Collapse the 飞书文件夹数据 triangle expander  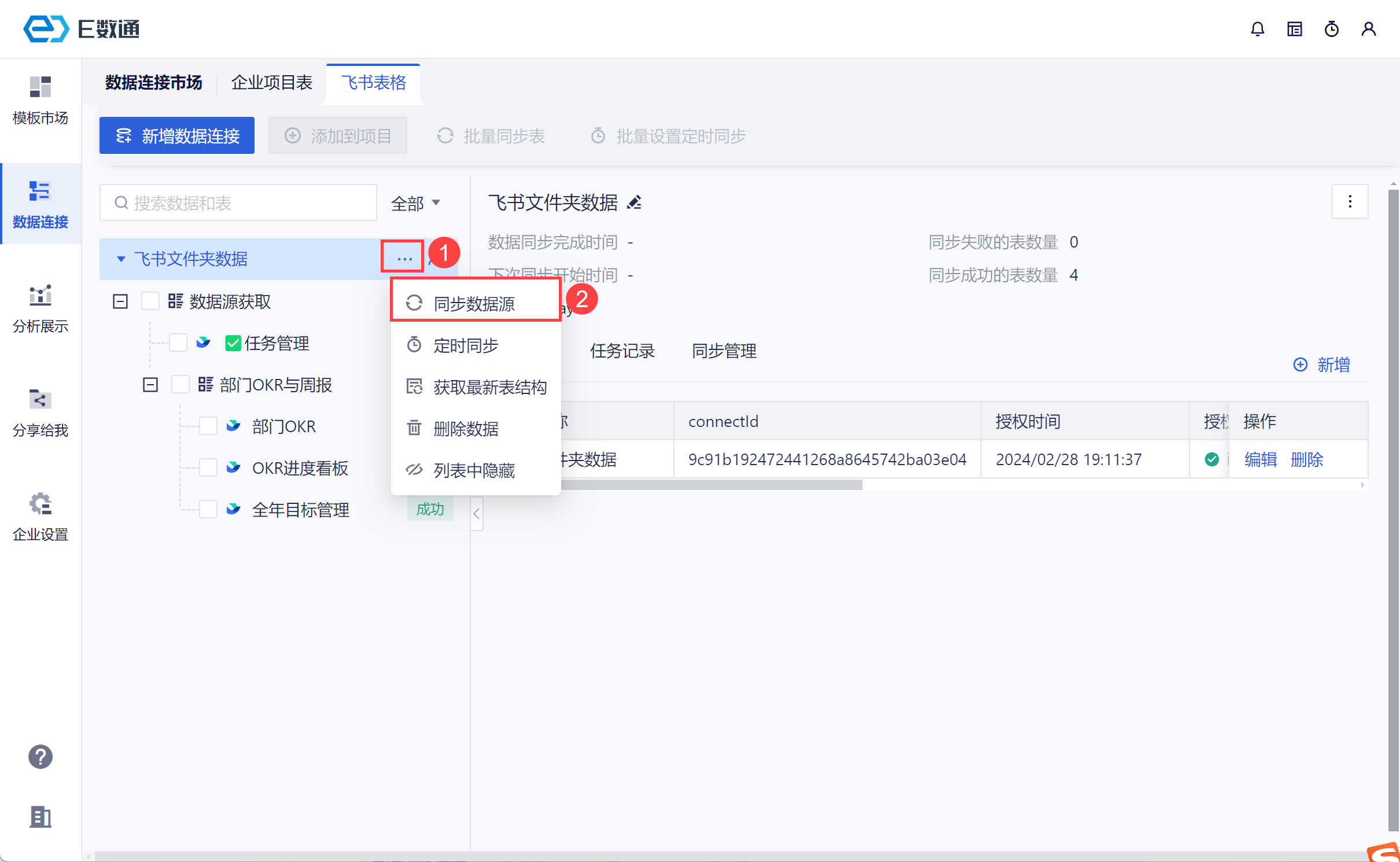tap(121, 259)
